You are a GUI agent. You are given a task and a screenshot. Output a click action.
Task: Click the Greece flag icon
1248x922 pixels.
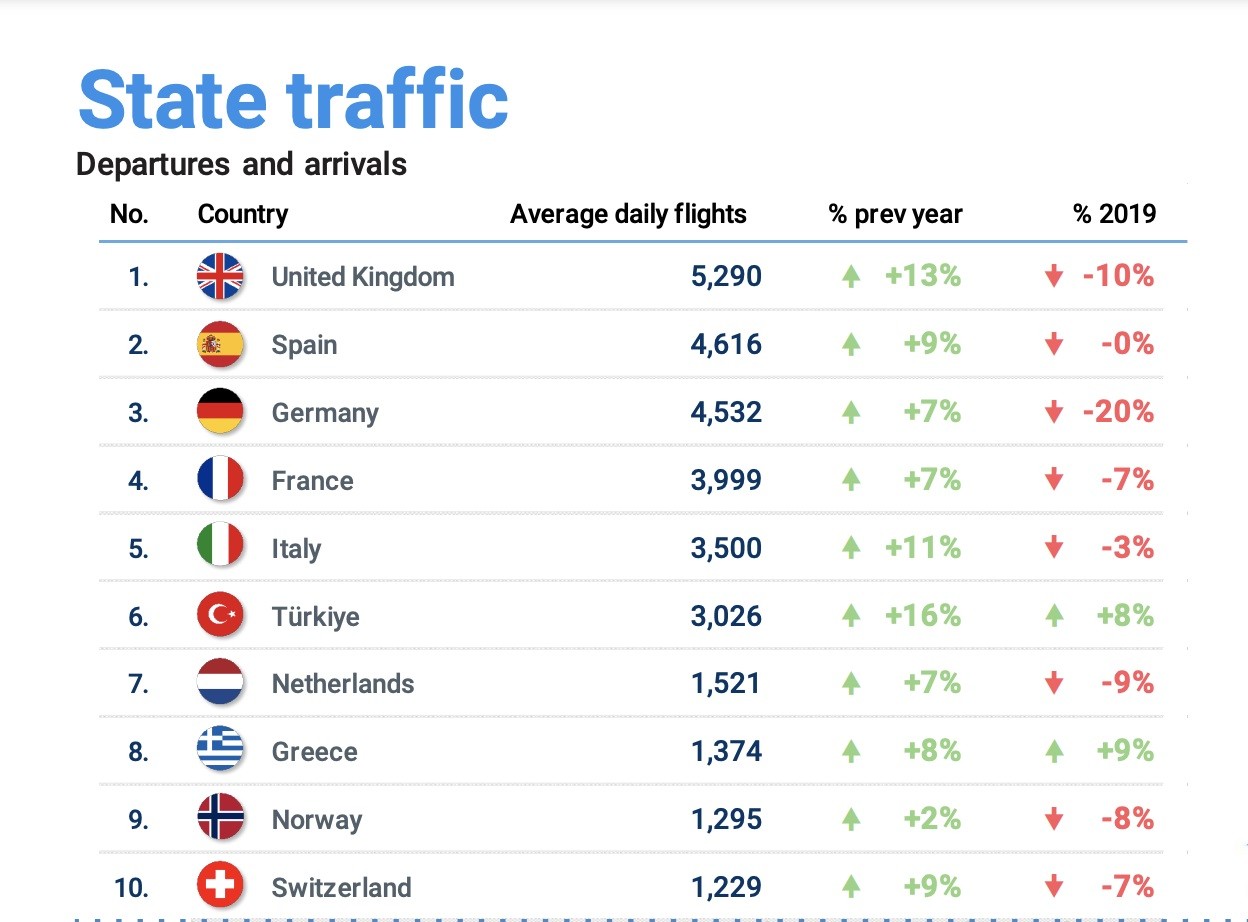220,751
